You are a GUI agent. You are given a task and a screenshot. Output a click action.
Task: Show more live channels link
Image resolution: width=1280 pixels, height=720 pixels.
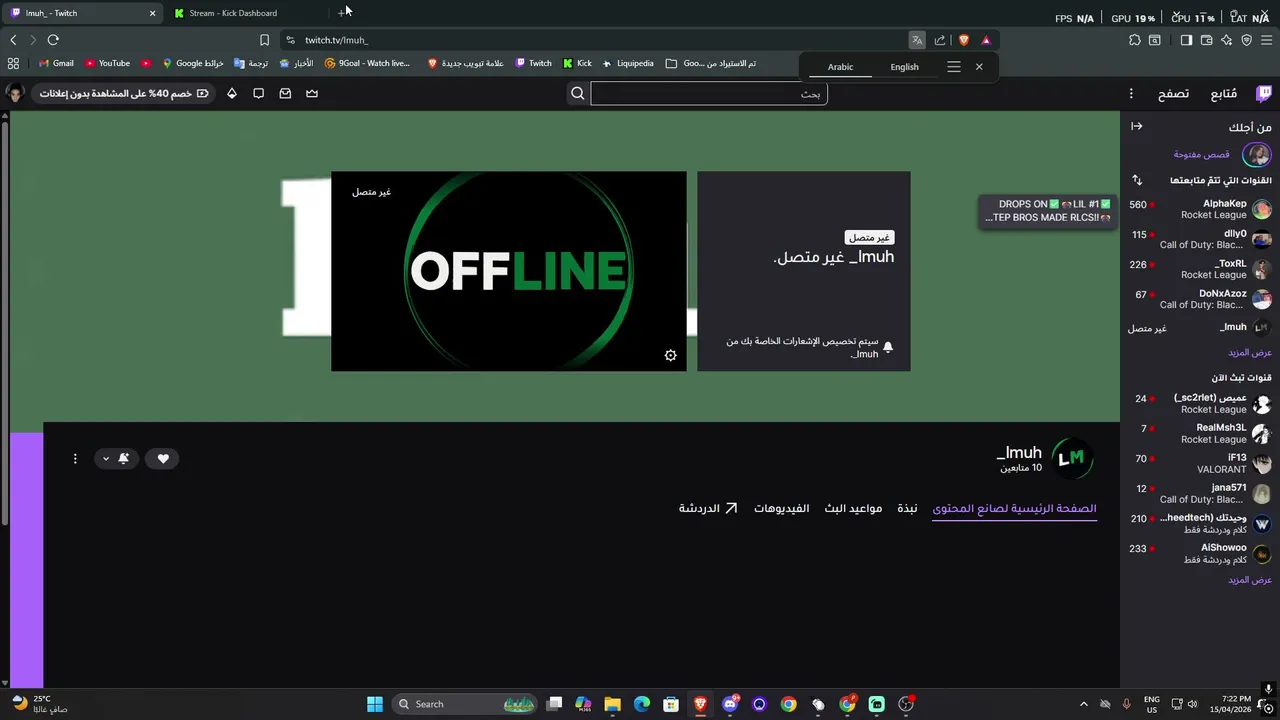tap(1250, 580)
